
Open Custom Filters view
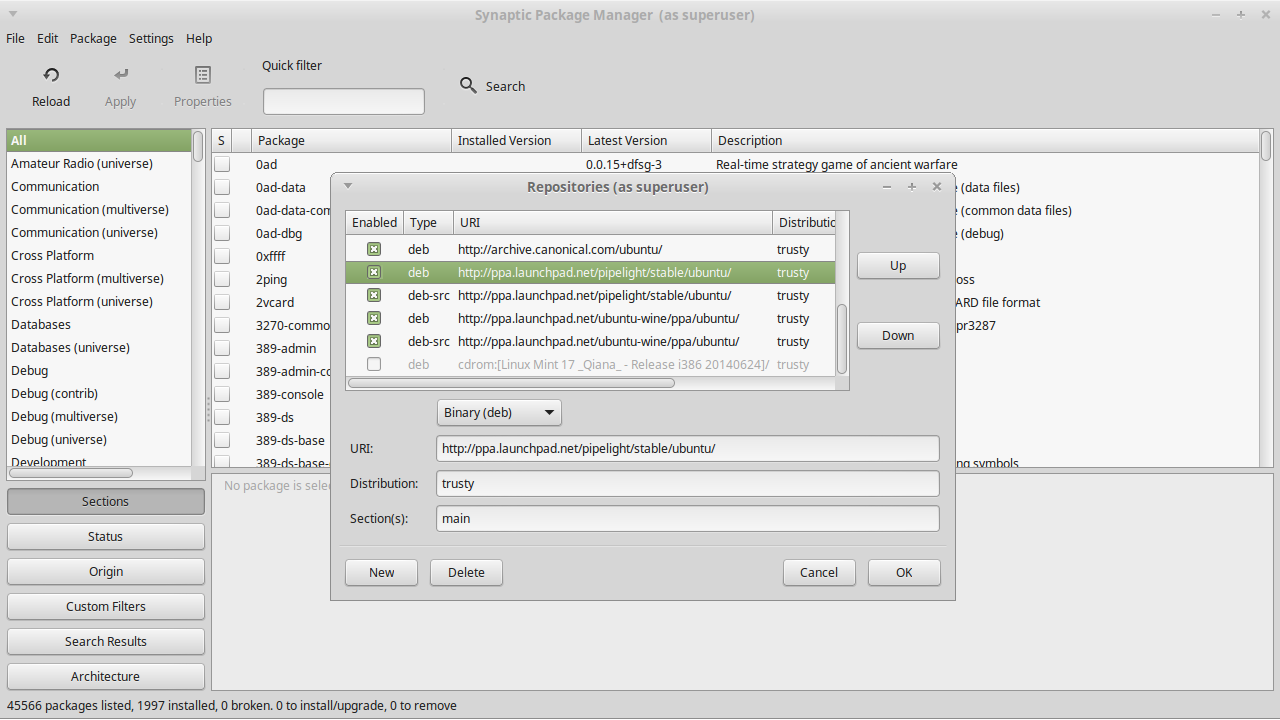pos(106,607)
